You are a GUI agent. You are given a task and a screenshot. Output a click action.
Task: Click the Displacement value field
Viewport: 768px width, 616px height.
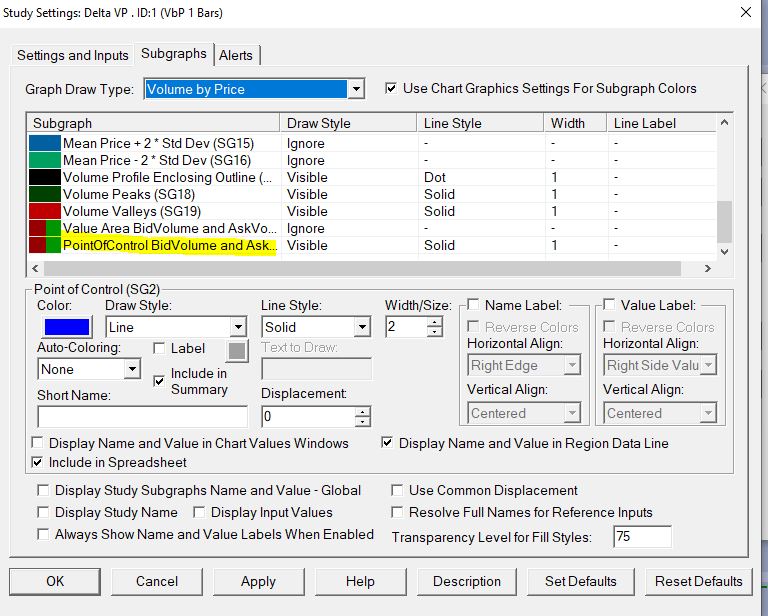309,417
